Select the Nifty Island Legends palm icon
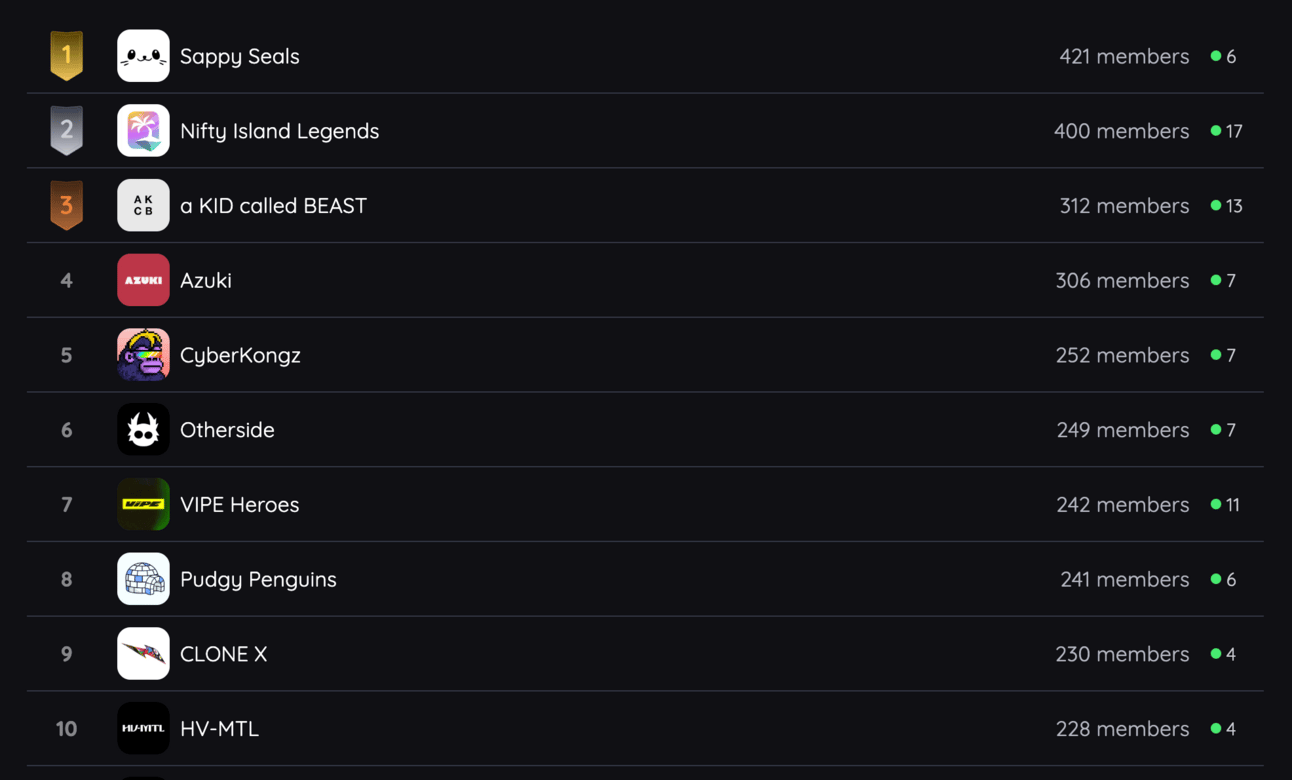1292x780 pixels. [143, 131]
